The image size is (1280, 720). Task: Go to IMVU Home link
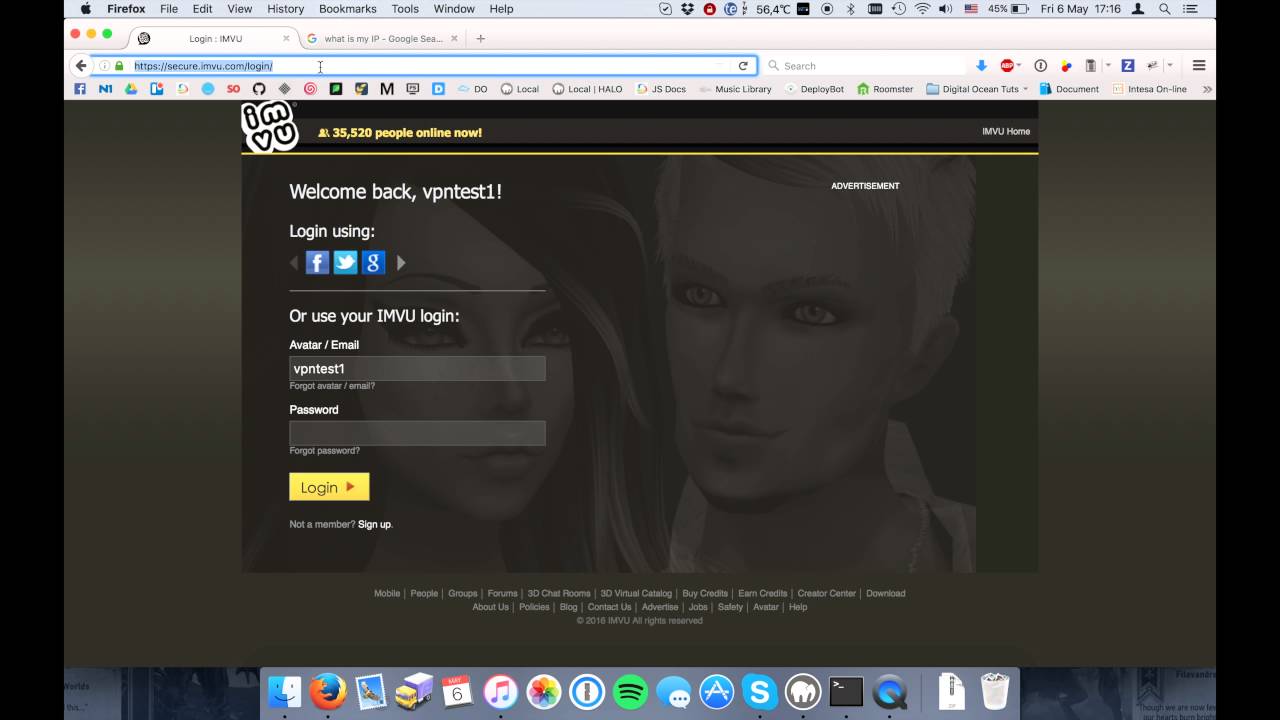pos(1006,131)
